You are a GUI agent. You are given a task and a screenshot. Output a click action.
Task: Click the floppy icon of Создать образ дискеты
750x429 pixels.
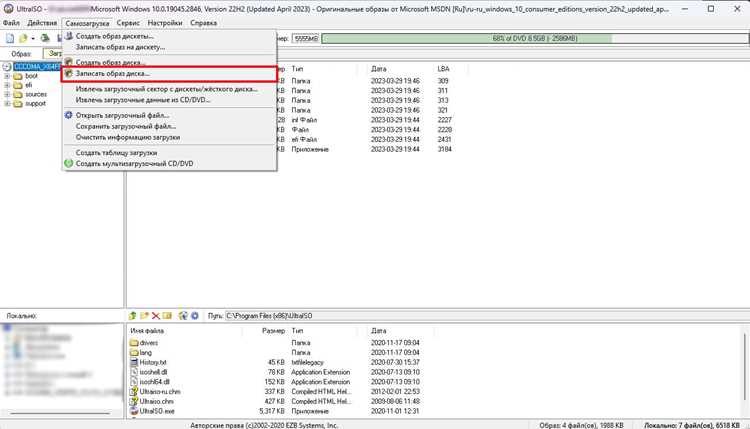(x=69, y=36)
